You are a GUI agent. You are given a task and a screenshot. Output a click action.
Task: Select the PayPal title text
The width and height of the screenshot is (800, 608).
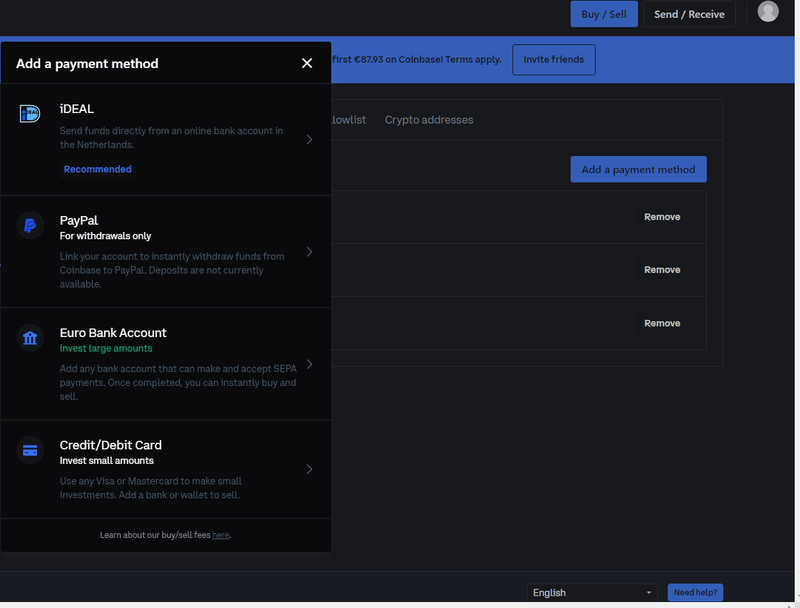coord(79,220)
